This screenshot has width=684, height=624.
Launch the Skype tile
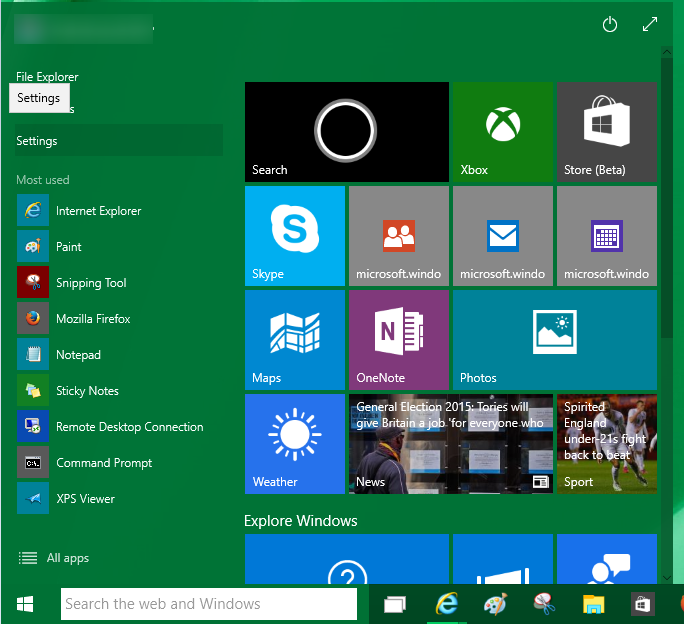coord(295,236)
